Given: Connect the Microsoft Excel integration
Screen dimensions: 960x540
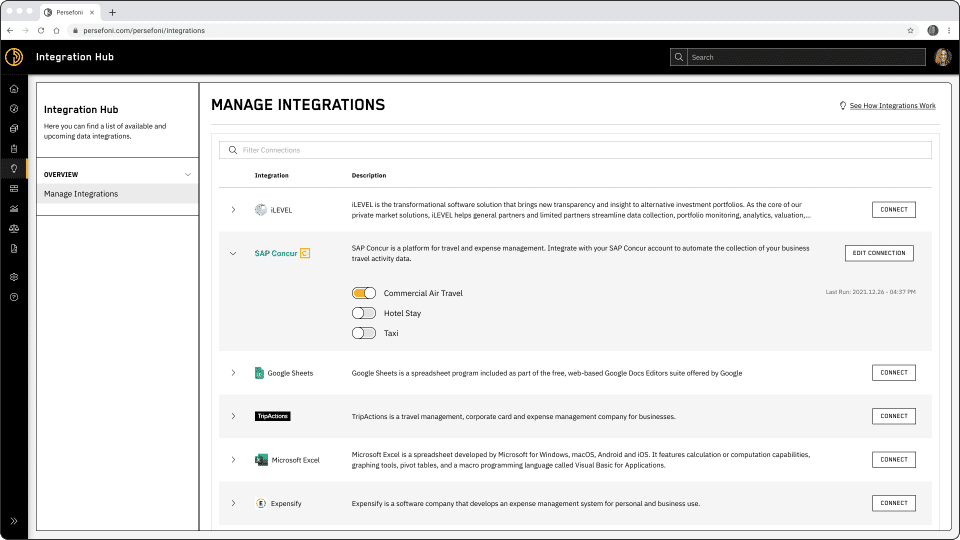Looking at the screenshot, I should (894, 459).
